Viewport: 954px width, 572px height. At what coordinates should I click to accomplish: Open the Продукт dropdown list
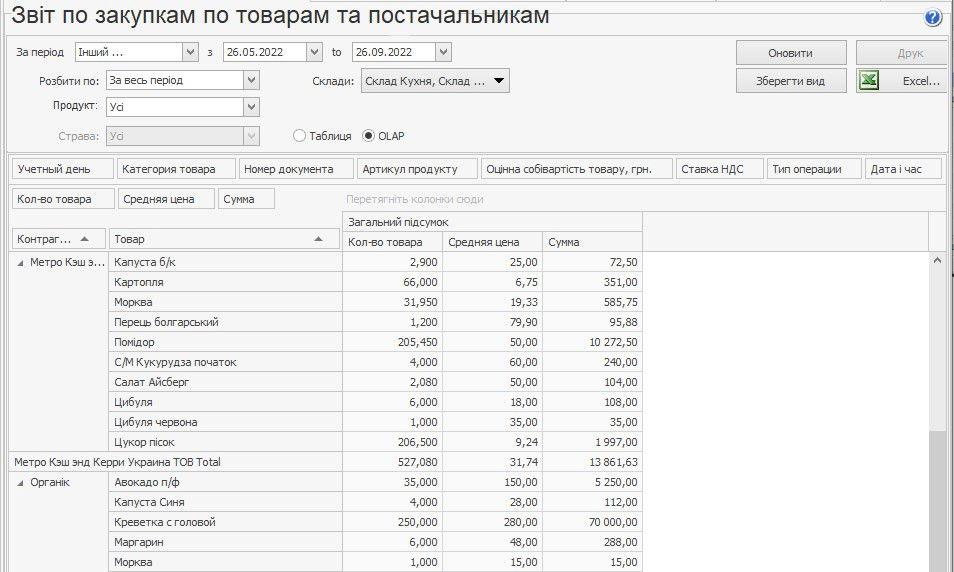pyautogui.click(x=251, y=107)
